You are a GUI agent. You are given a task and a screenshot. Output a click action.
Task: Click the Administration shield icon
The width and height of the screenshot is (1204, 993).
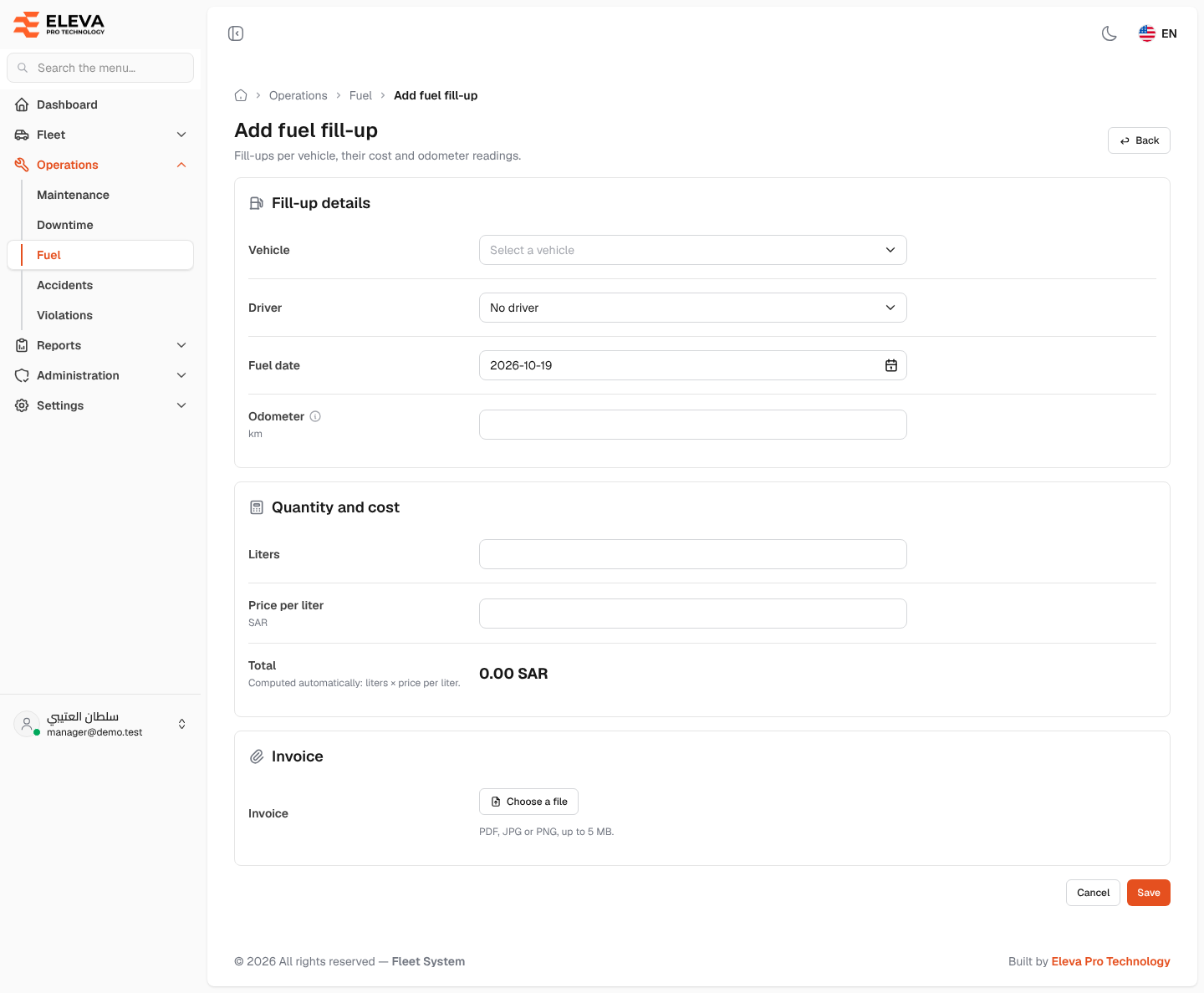point(22,375)
